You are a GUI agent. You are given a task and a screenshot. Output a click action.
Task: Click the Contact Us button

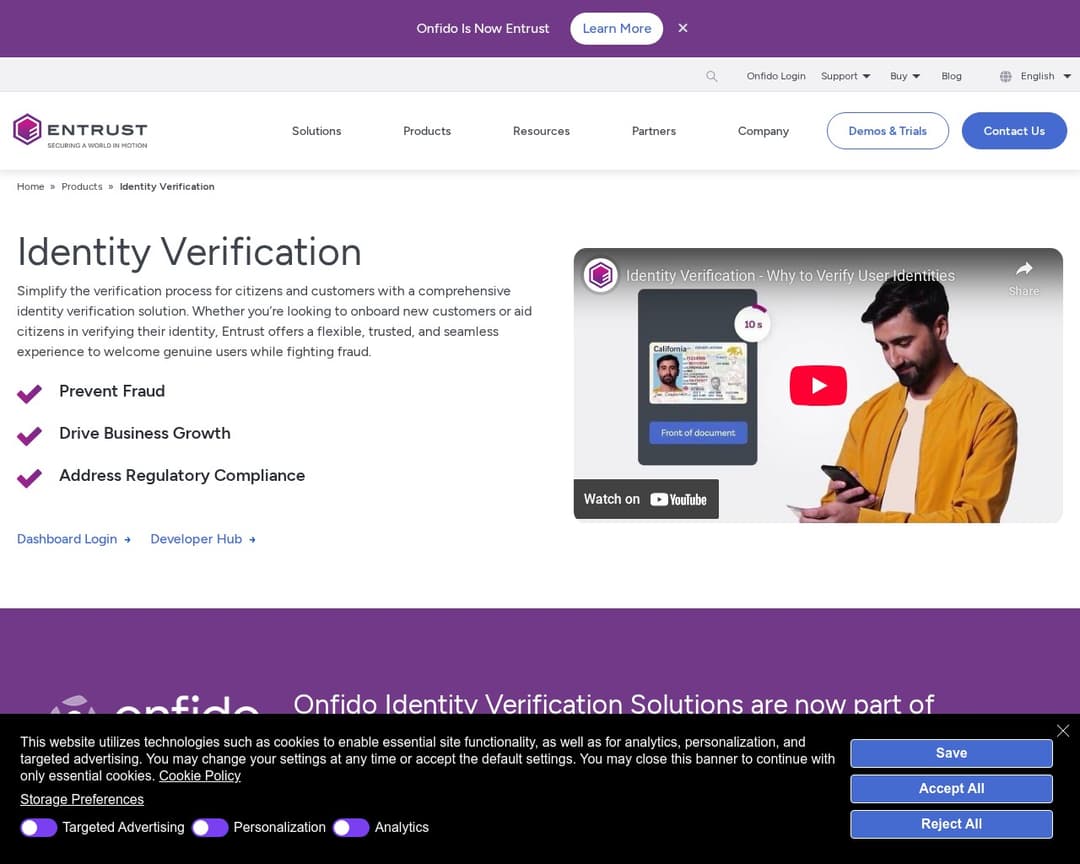point(1014,131)
